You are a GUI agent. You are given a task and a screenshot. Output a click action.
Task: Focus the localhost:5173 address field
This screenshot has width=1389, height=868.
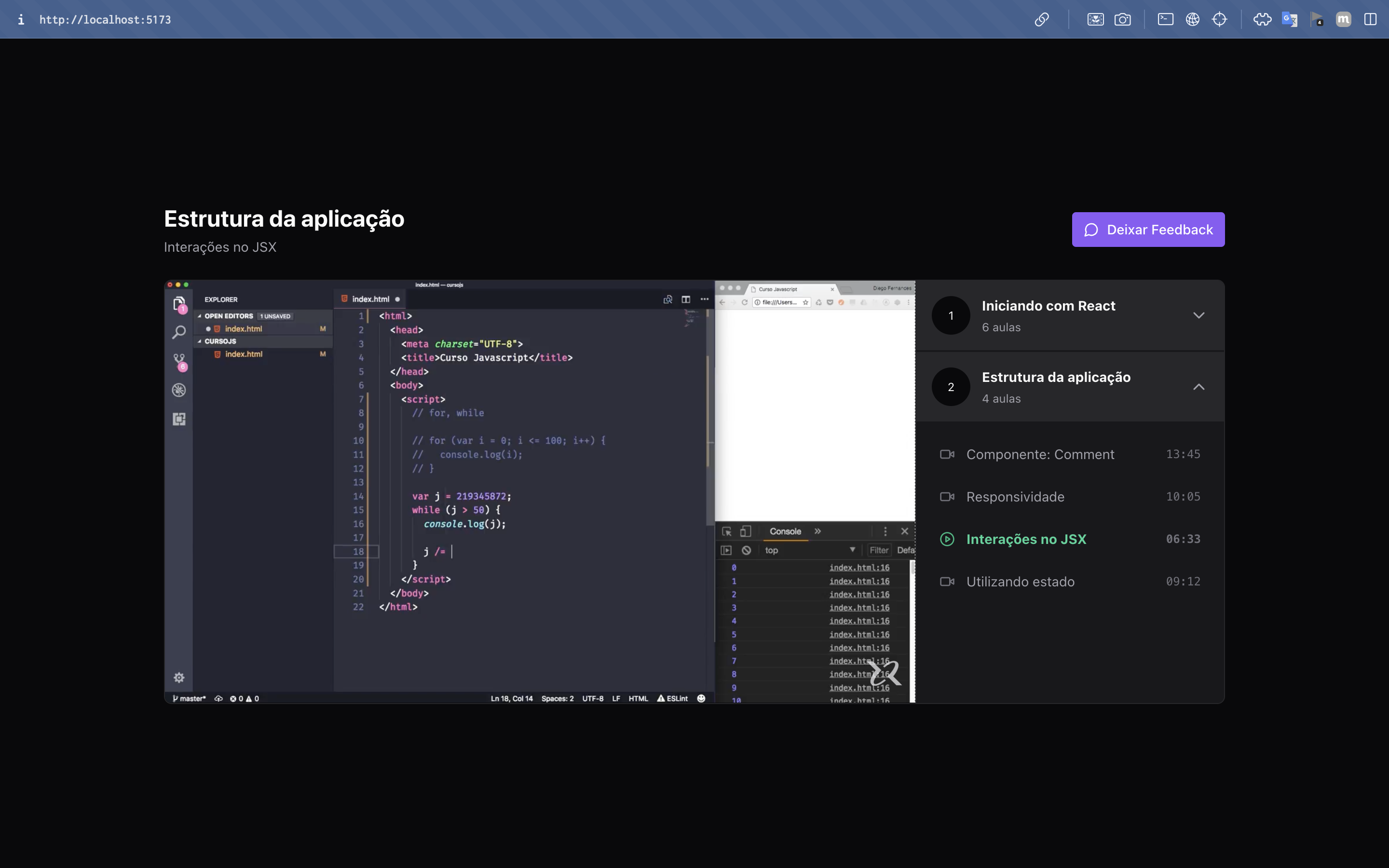point(105,19)
